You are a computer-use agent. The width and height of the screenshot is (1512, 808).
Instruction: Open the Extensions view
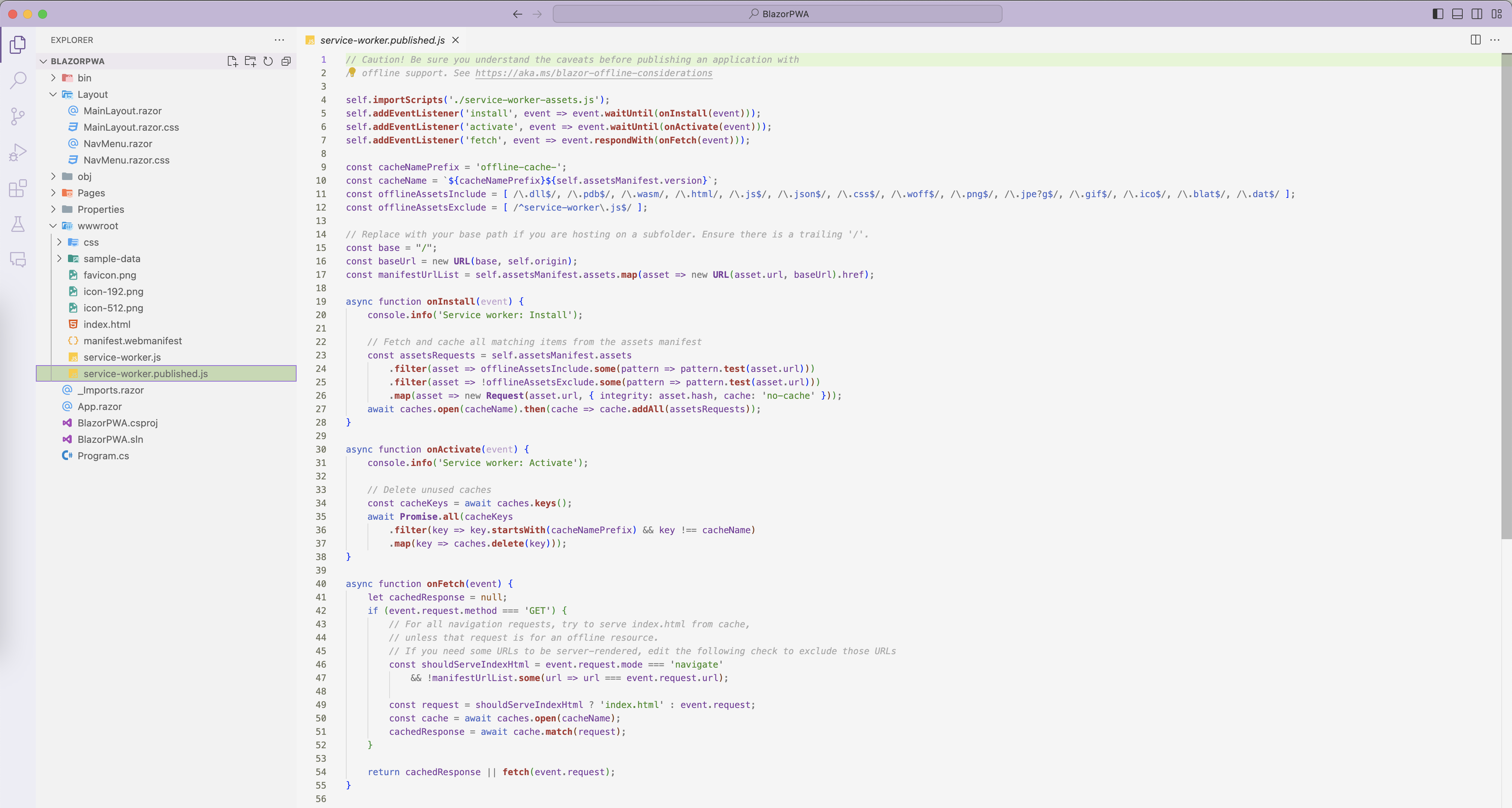[18, 188]
